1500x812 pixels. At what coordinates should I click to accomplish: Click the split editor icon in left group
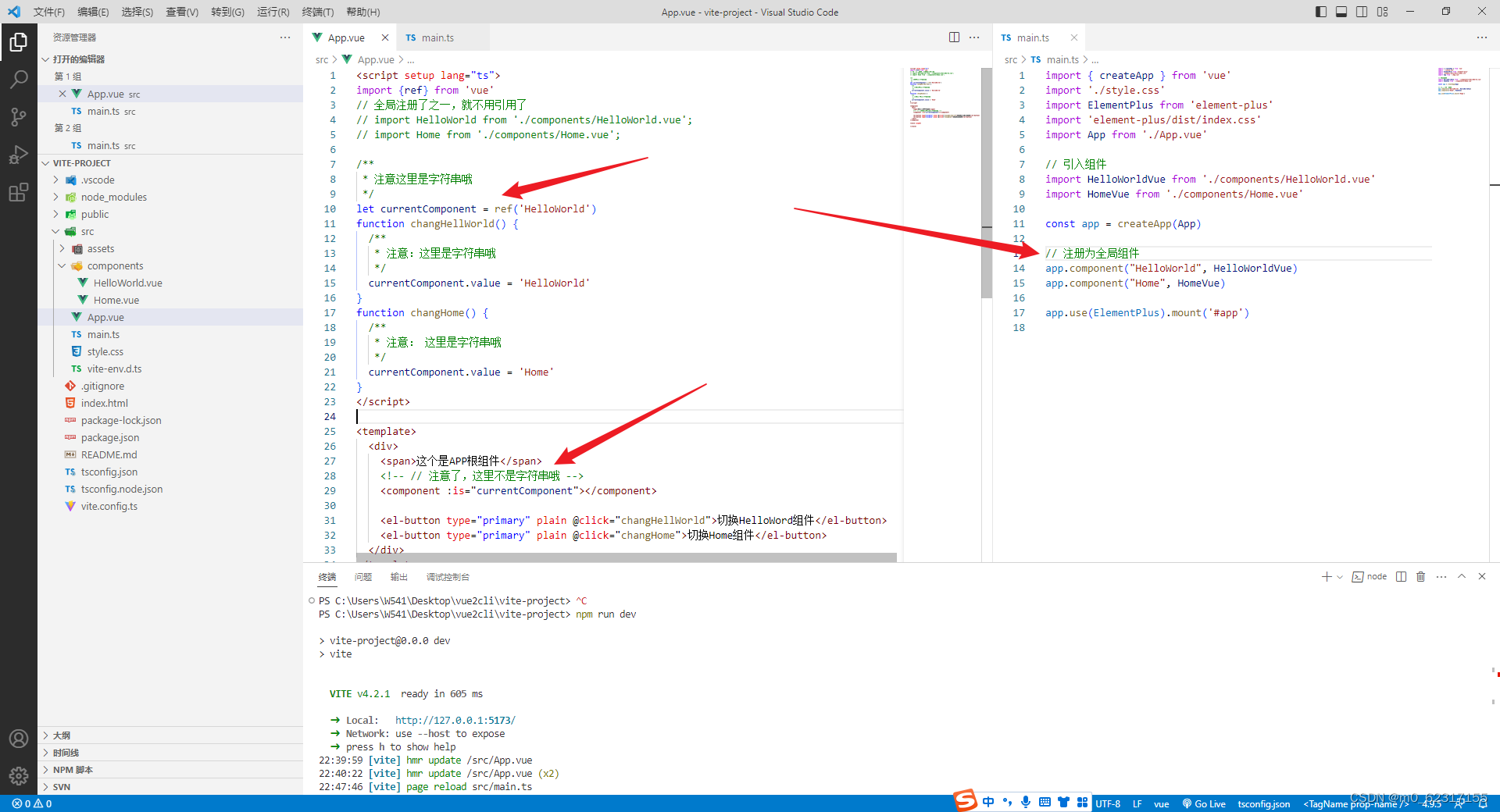954,37
